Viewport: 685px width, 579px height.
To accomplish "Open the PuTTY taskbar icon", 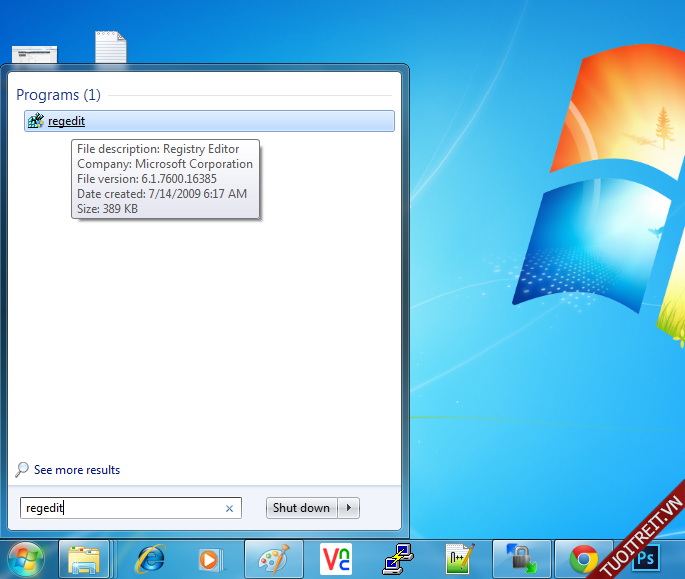I will [x=398, y=559].
